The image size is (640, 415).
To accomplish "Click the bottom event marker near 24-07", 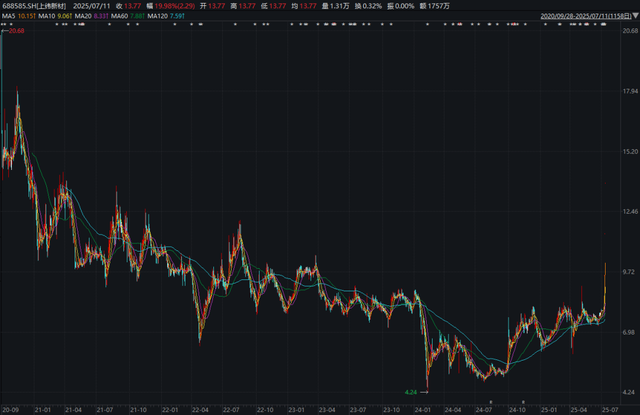I will (x=491, y=402).
